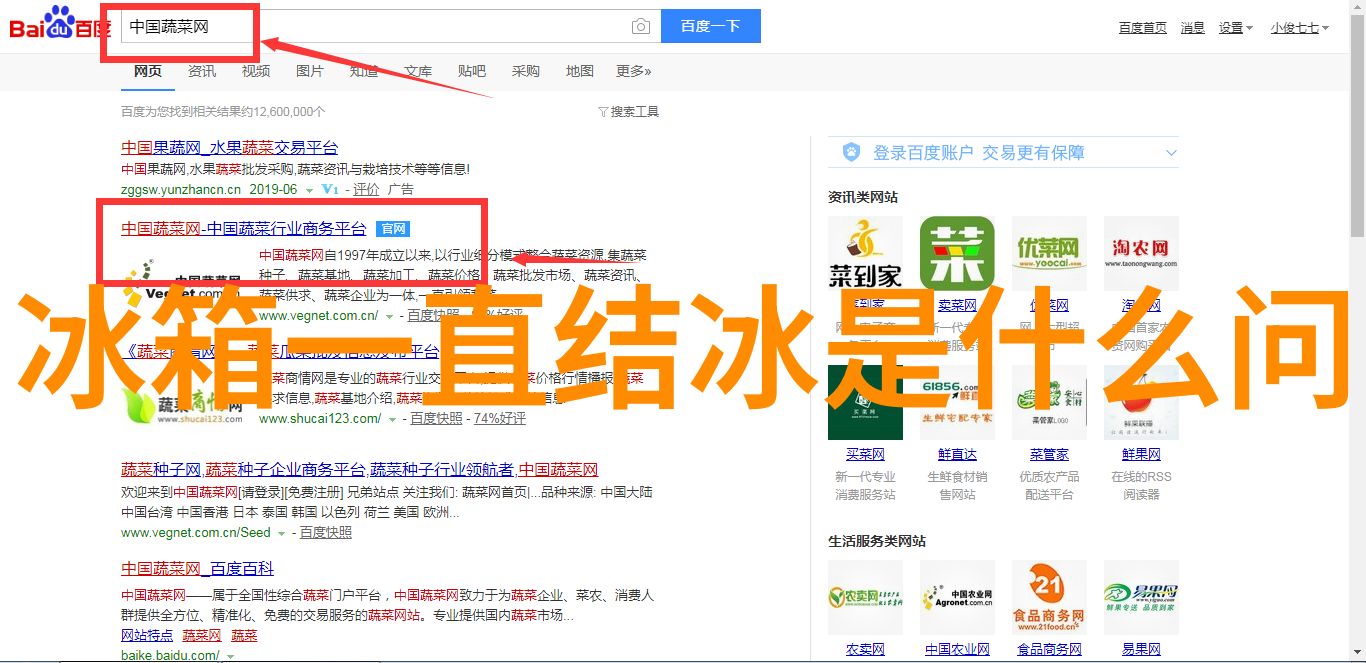Expand arrow next to baike.baidu.com/

230,657
